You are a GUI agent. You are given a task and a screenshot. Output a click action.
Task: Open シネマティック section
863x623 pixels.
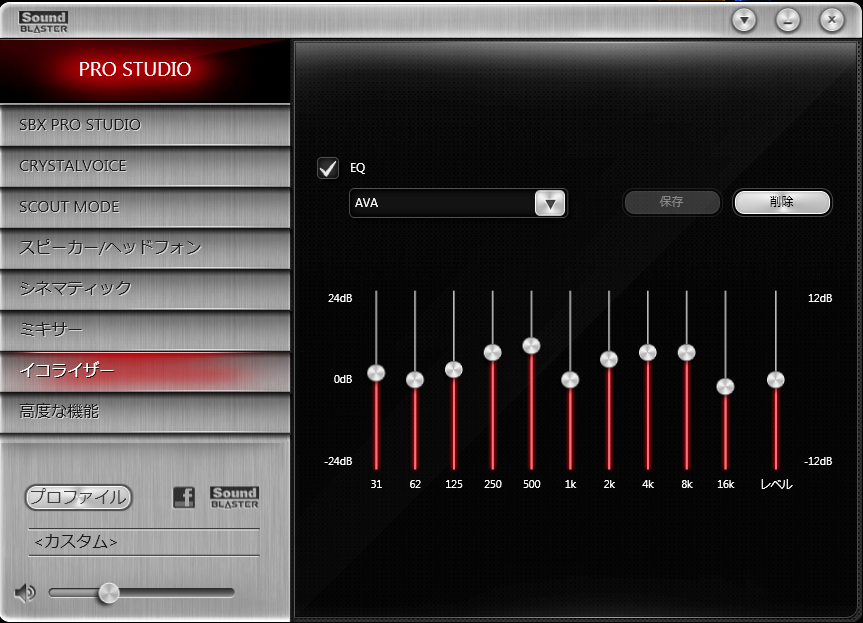(x=145, y=288)
